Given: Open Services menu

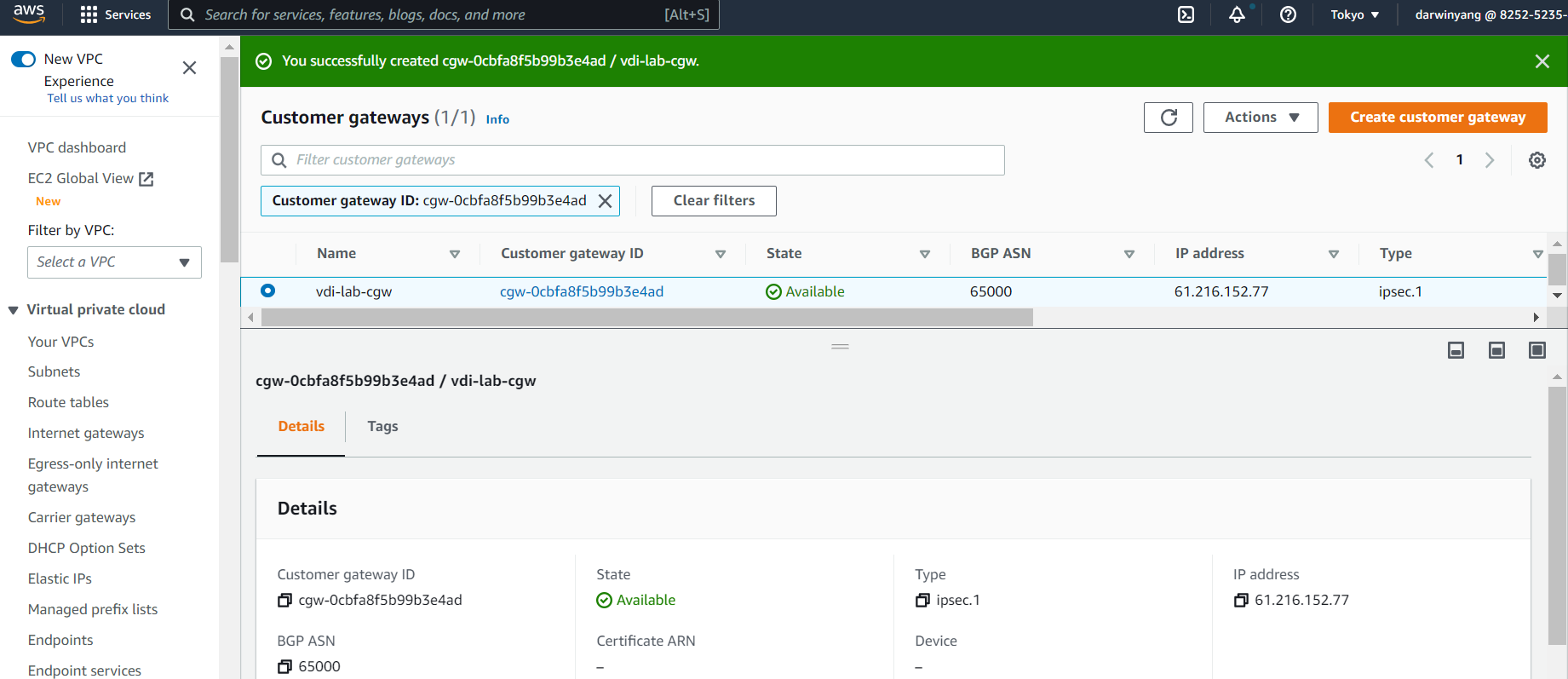Looking at the screenshot, I should (x=115, y=14).
